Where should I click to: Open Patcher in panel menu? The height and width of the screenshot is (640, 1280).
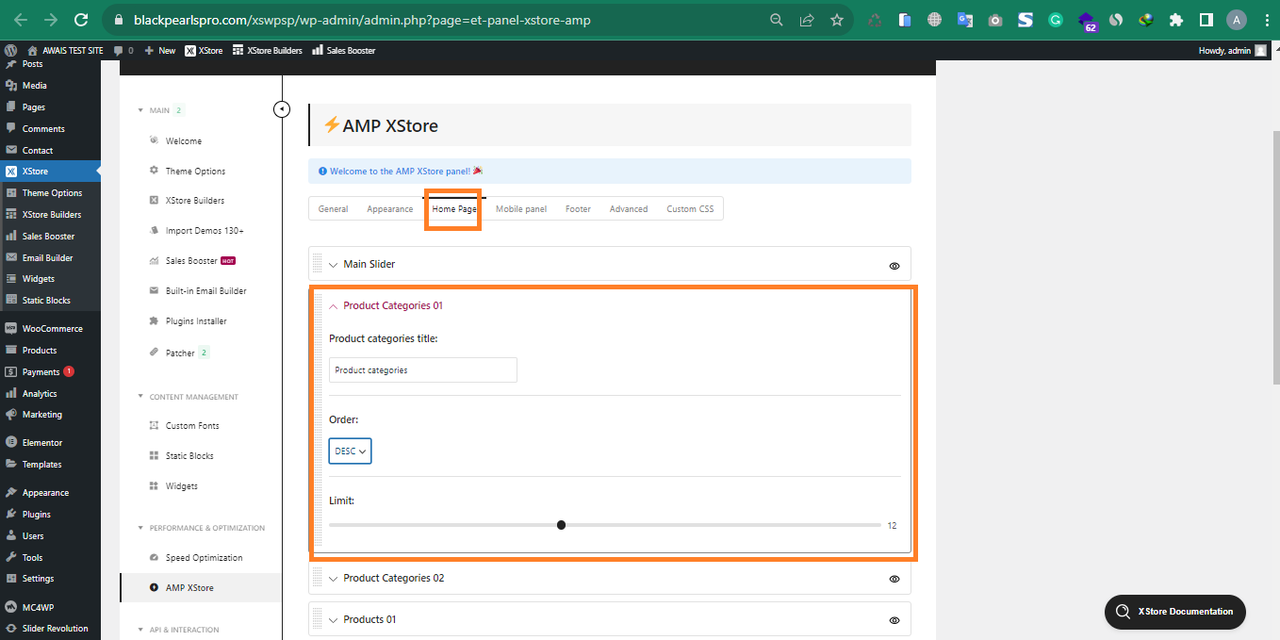coord(180,353)
